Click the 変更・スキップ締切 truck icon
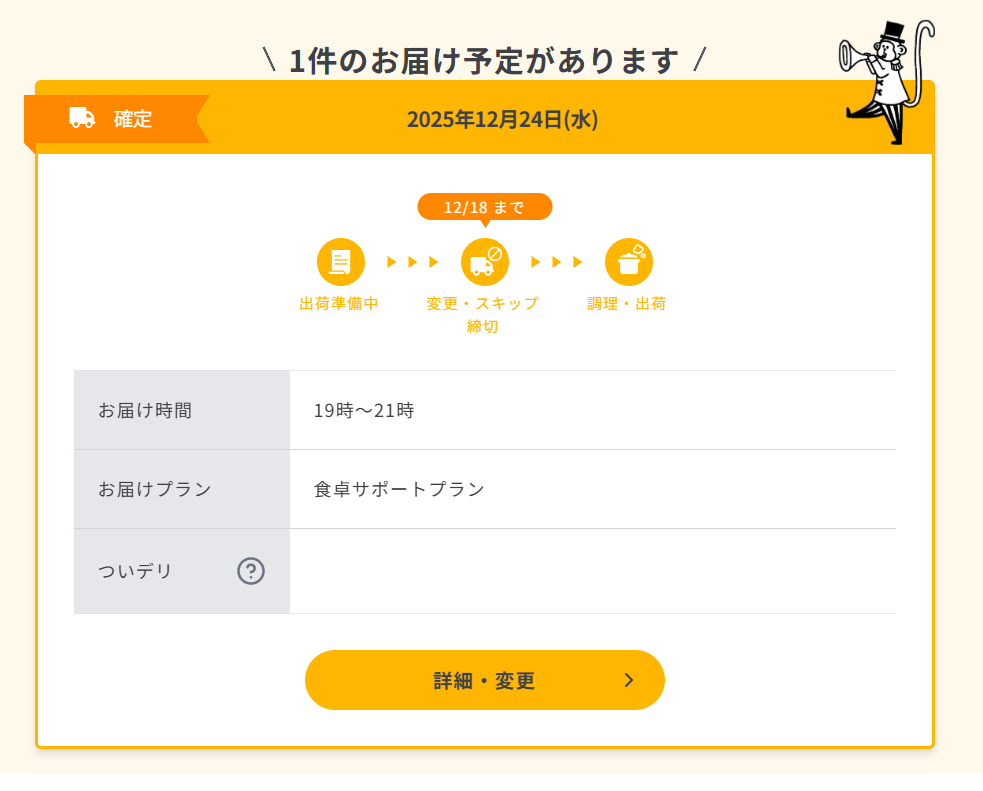Screen dimensions: 983x791 (484, 262)
